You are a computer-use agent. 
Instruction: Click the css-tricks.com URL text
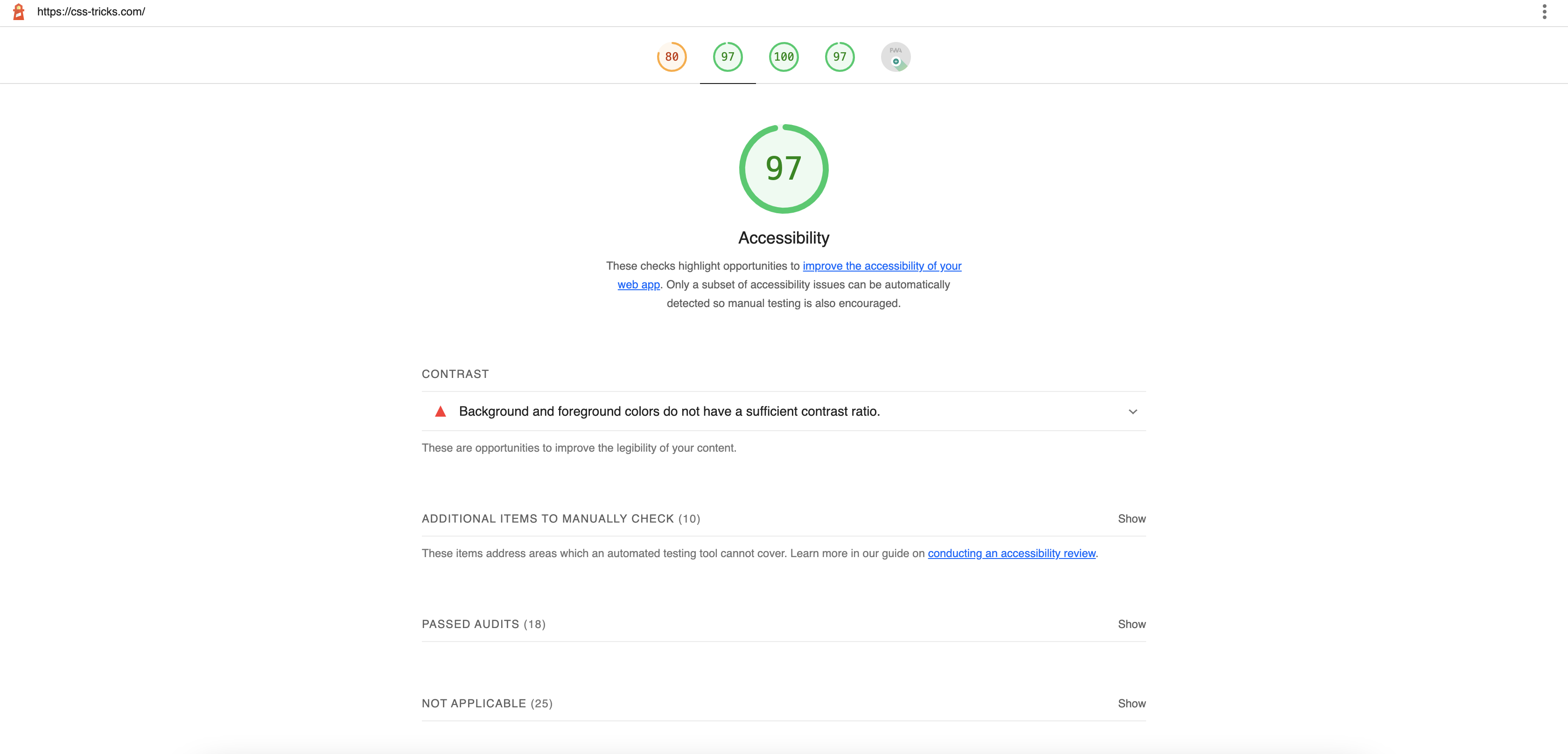coord(91,12)
